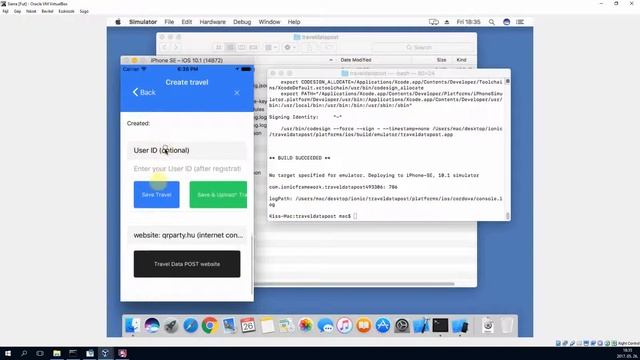Image resolution: width=640 pixels, height=360 pixels.
Task: Open the Finder arrange dropdown
Action: (271, 47)
